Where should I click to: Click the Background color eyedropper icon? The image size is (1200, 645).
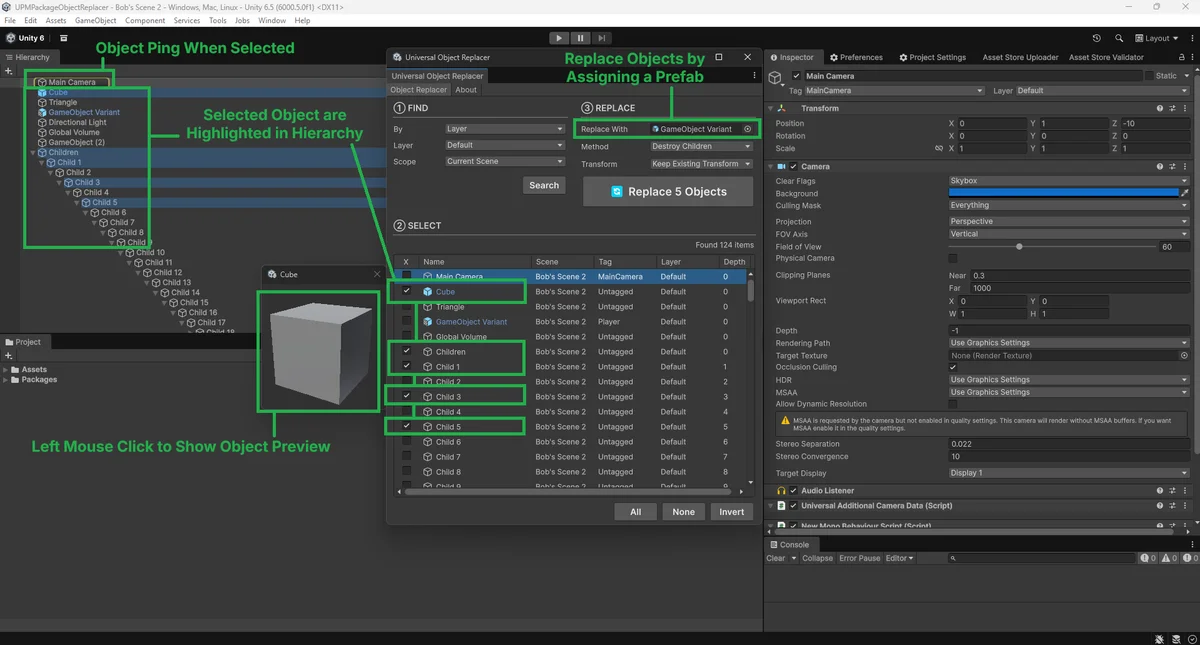coord(1185,193)
